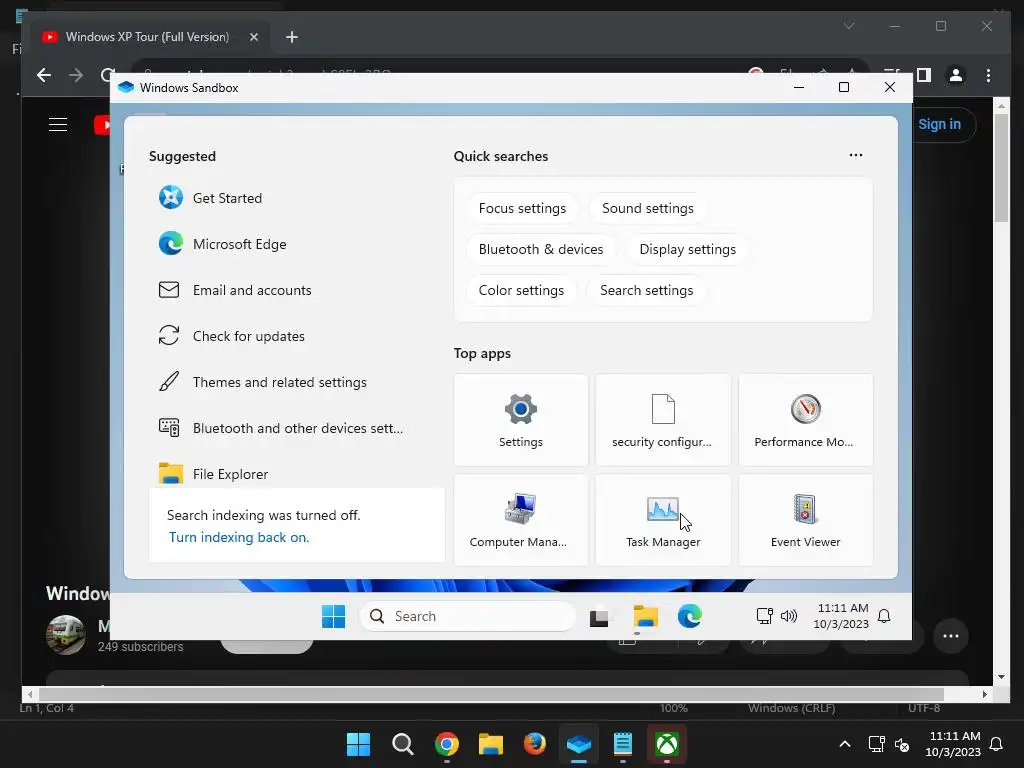Open Performance Monitor tile

pyautogui.click(x=805, y=420)
